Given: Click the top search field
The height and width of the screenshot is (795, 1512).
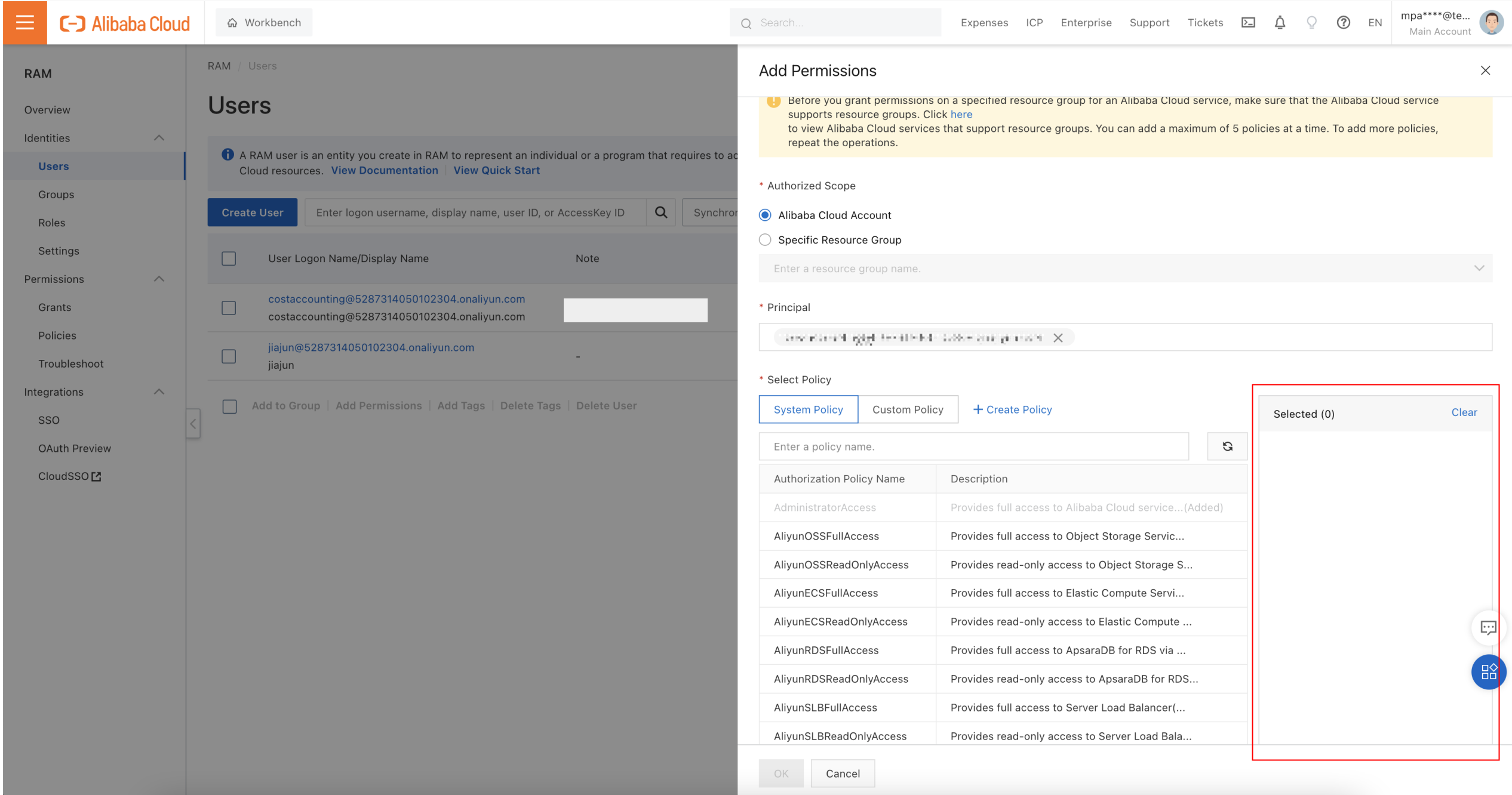Looking at the screenshot, I should (835, 23).
